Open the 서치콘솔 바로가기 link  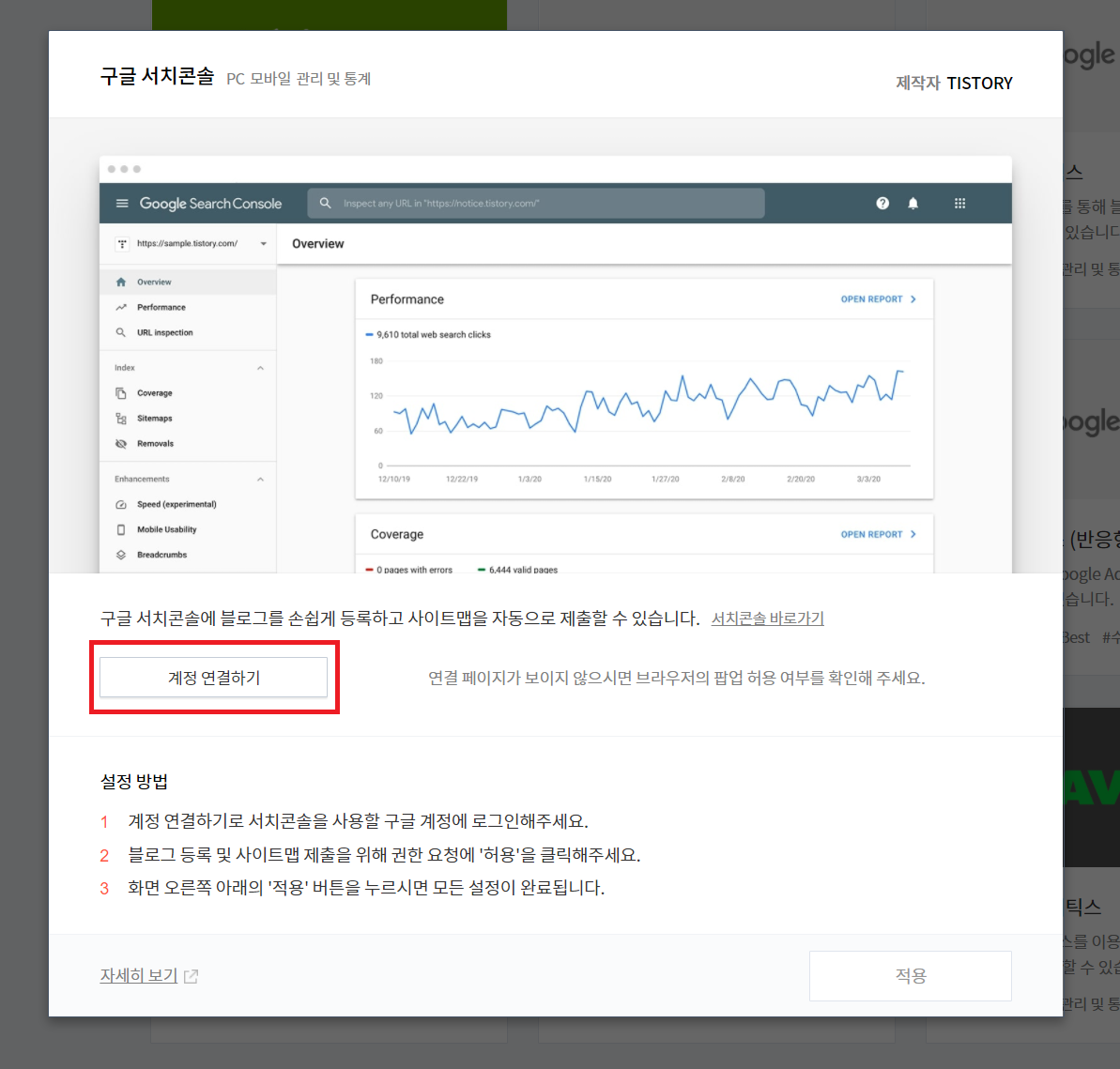point(767,618)
